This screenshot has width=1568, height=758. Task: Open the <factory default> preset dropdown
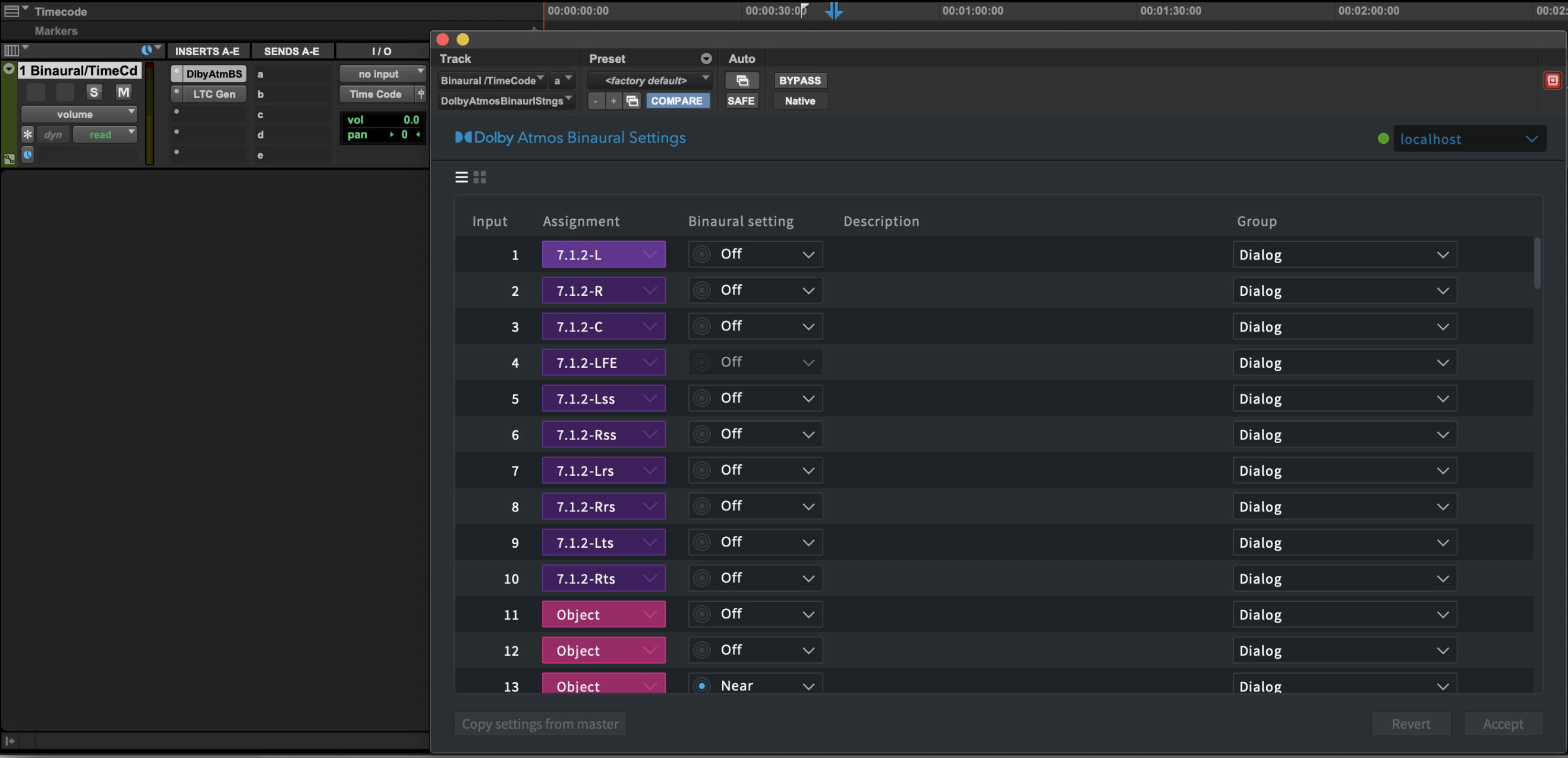pos(647,80)
